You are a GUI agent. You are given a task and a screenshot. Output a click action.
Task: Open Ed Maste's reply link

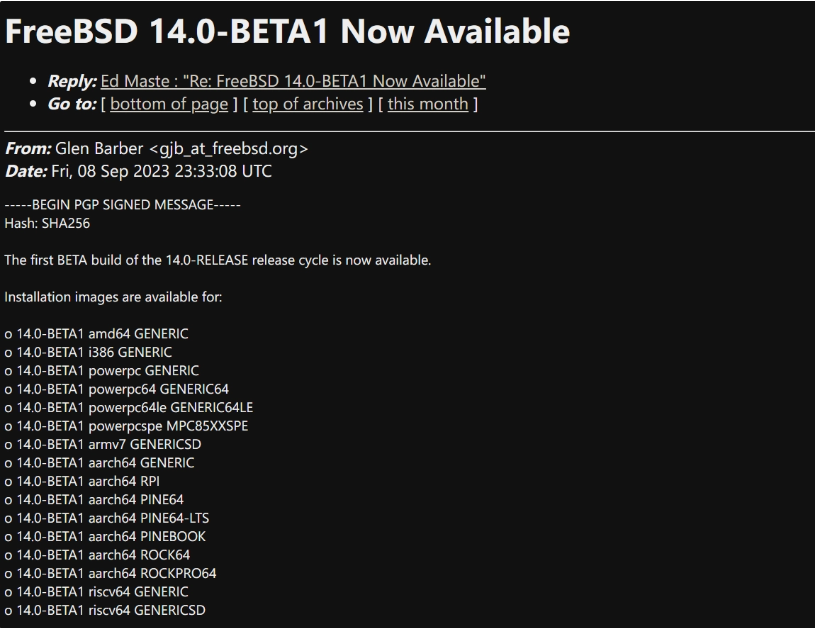(x=293, y=81)
